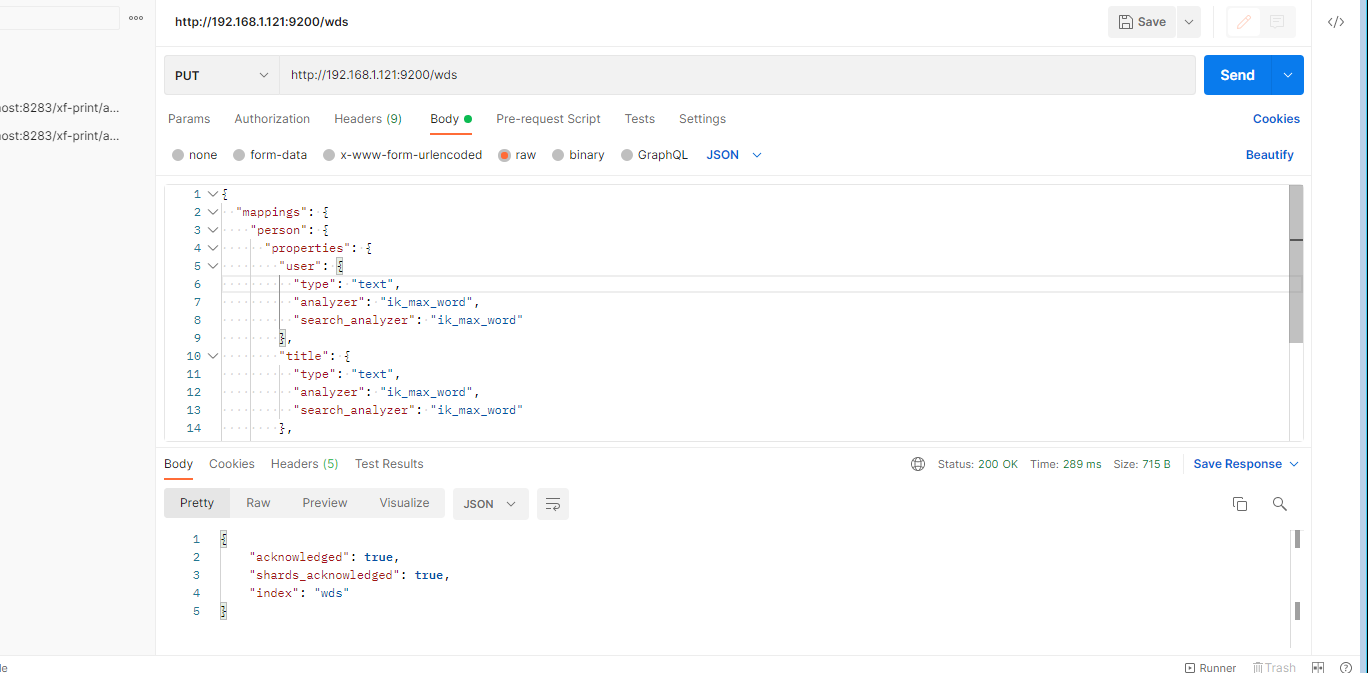Expand the Save options arrow

pos(1188,22)
